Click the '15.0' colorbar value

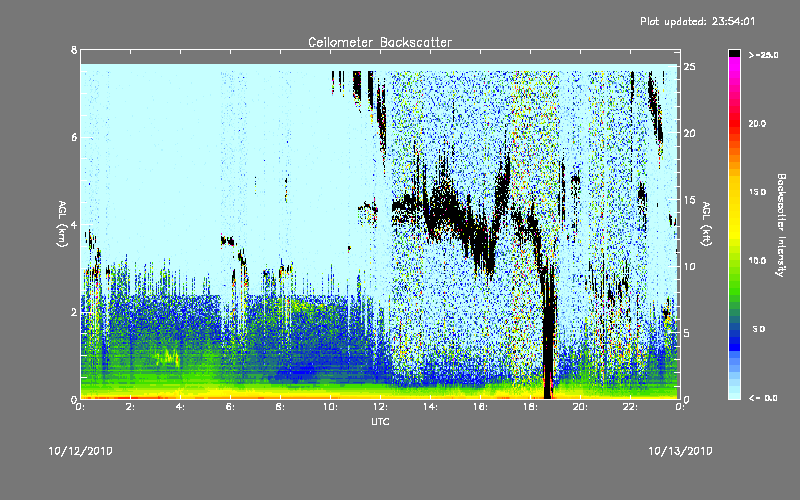pyautogui.click(x=757, y=192)
